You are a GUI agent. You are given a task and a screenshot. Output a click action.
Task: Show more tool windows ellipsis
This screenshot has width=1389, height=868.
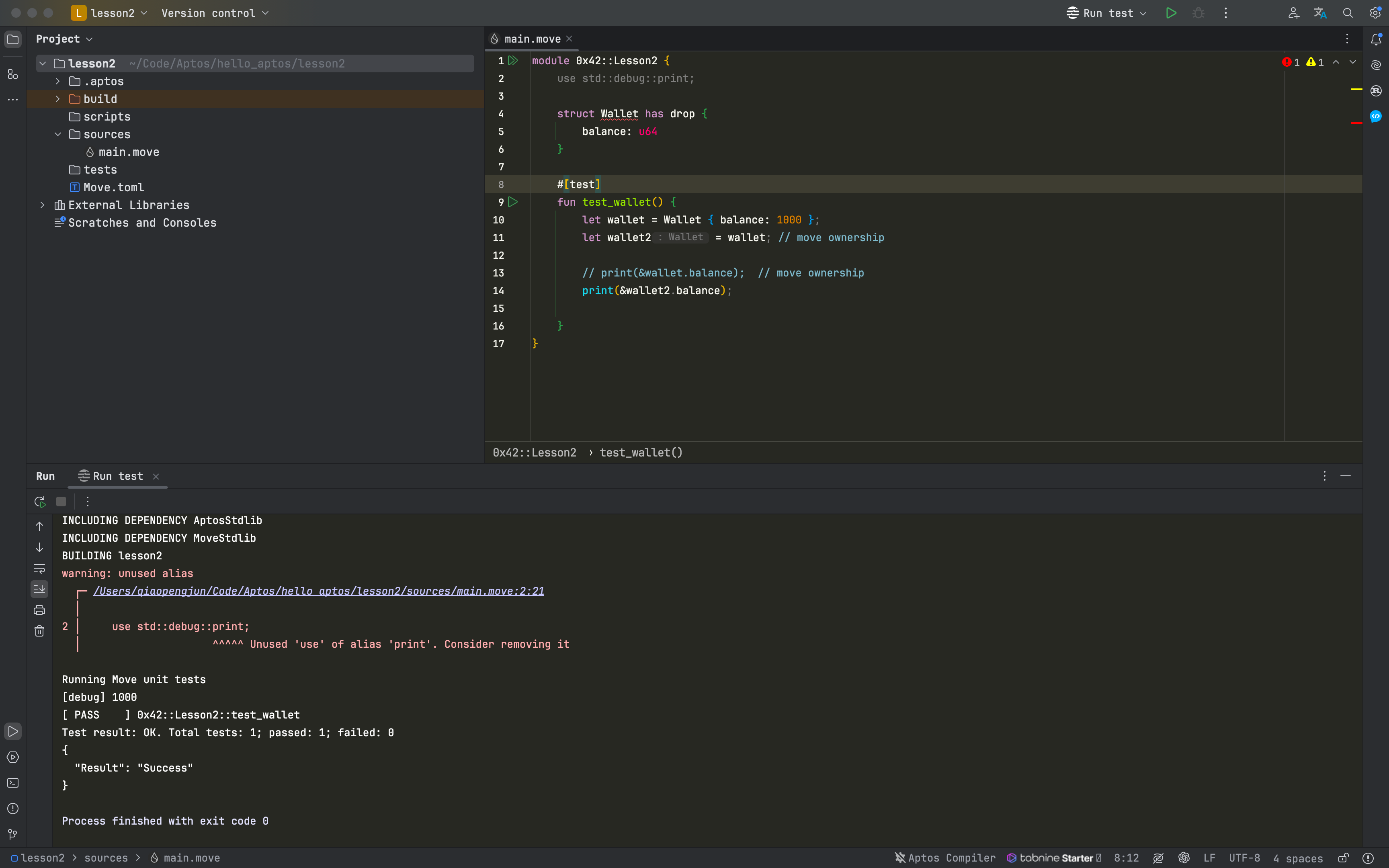click(12, 99)
